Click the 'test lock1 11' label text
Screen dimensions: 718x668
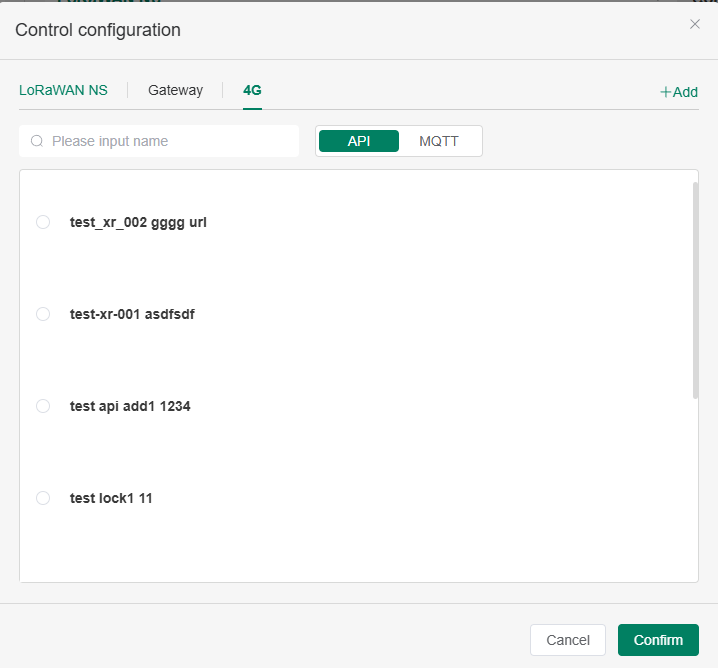click(x=111, y=498)
